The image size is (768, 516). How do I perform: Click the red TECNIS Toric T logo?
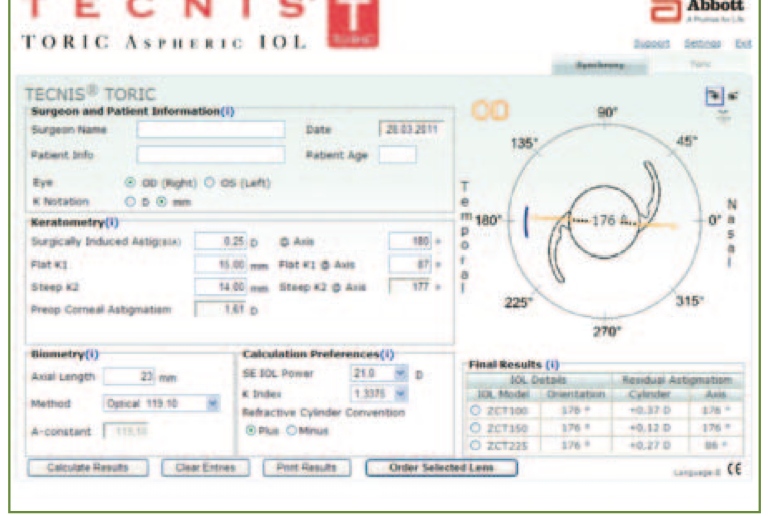(353, 23)
